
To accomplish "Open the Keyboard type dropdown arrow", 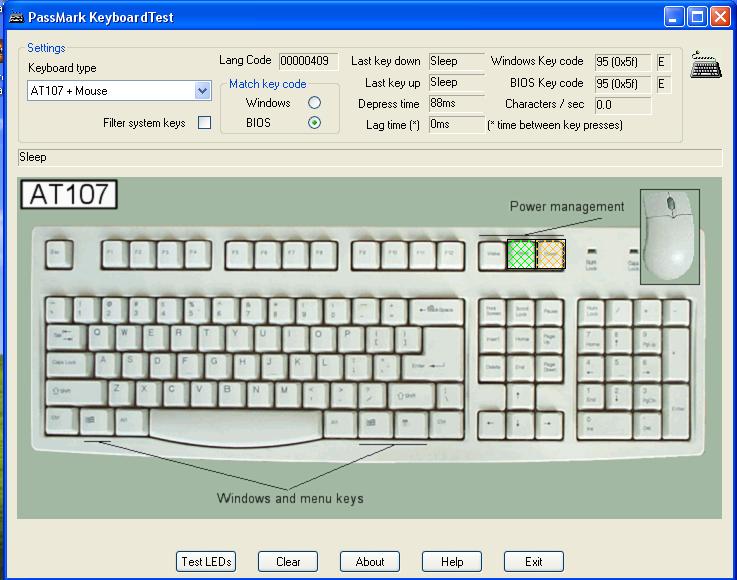I will click(x=203, y=91).
